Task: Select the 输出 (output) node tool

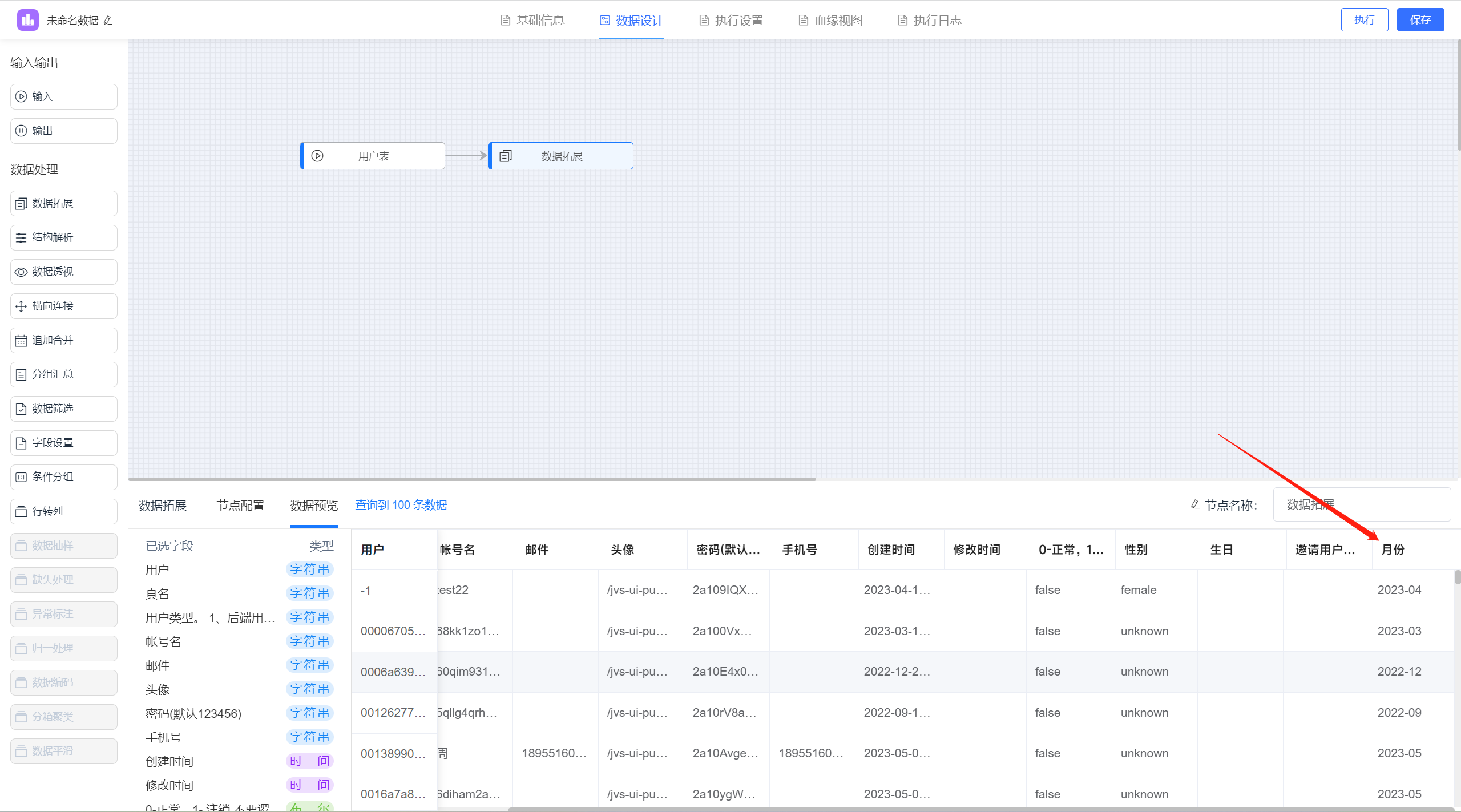Action: [63, 130]
